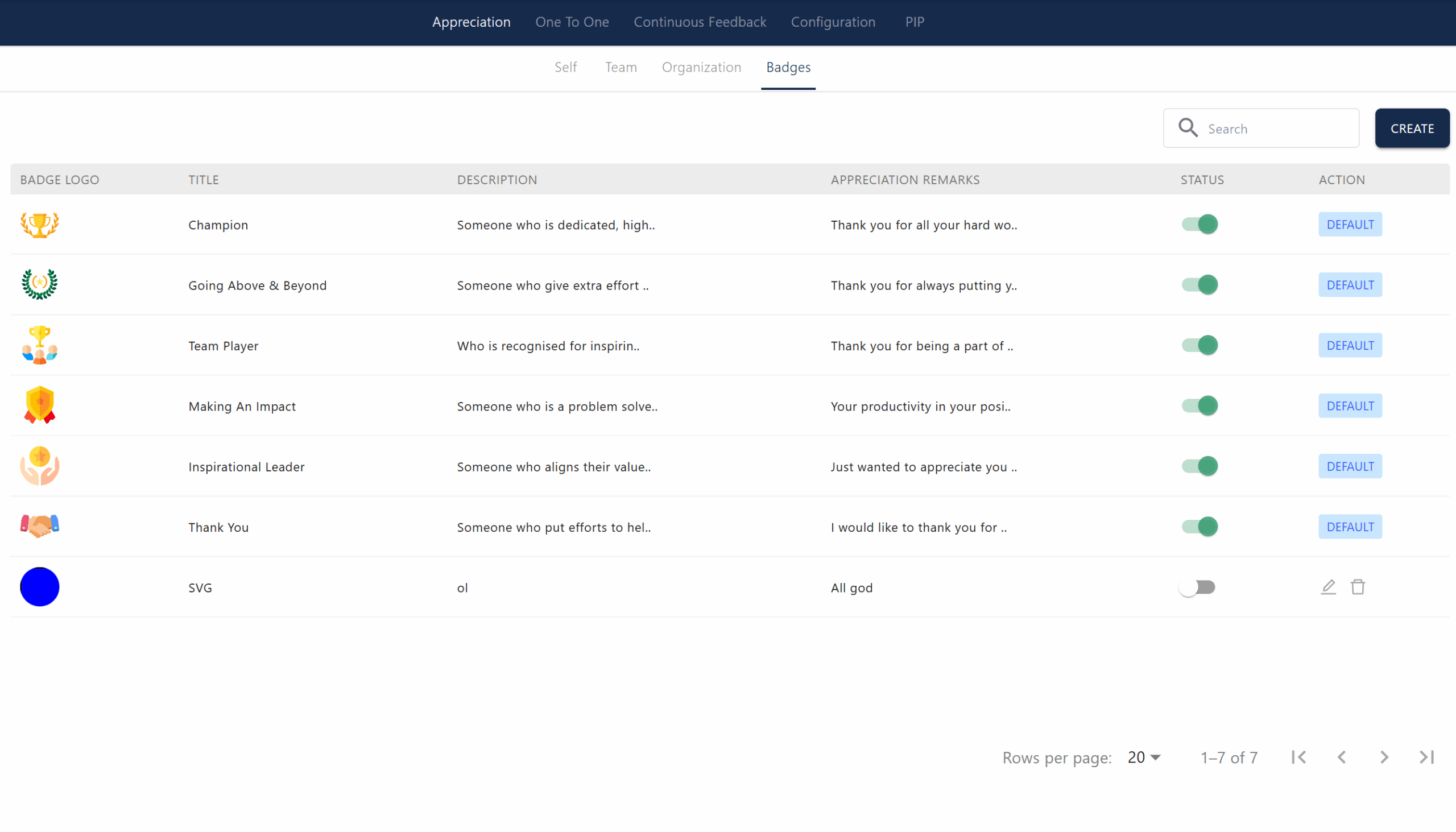
Task: Click the Going Above & Beyond title
Action: (257, 285)
